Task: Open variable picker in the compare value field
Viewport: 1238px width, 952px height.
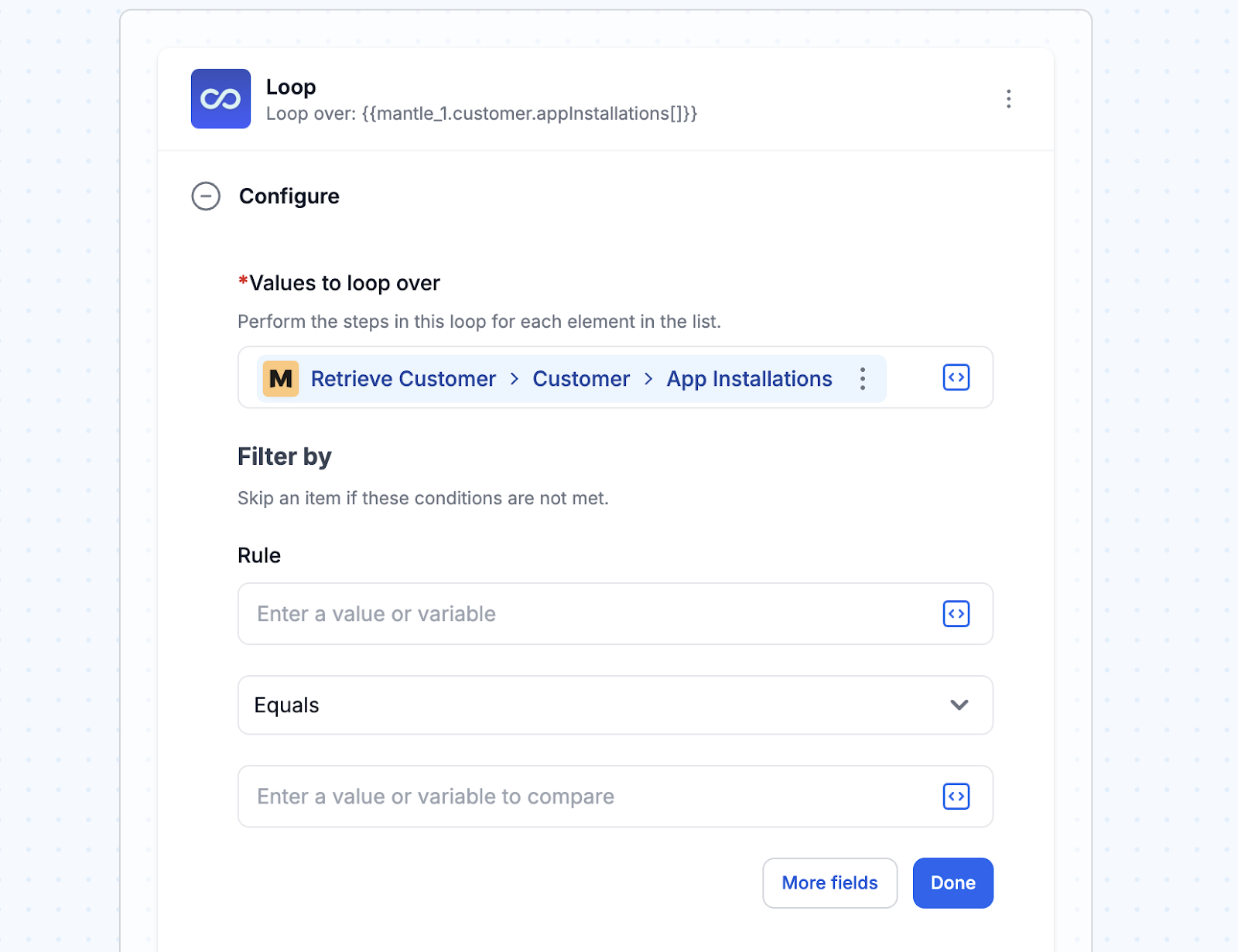Action: 956,797
